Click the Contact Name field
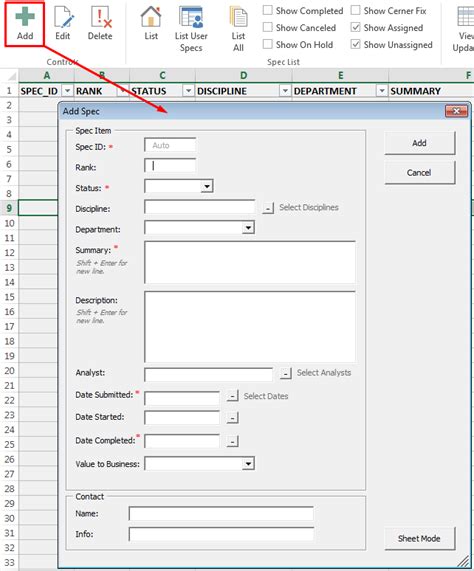The height and width of the screenshot is (571, 474). coord(221,513)
